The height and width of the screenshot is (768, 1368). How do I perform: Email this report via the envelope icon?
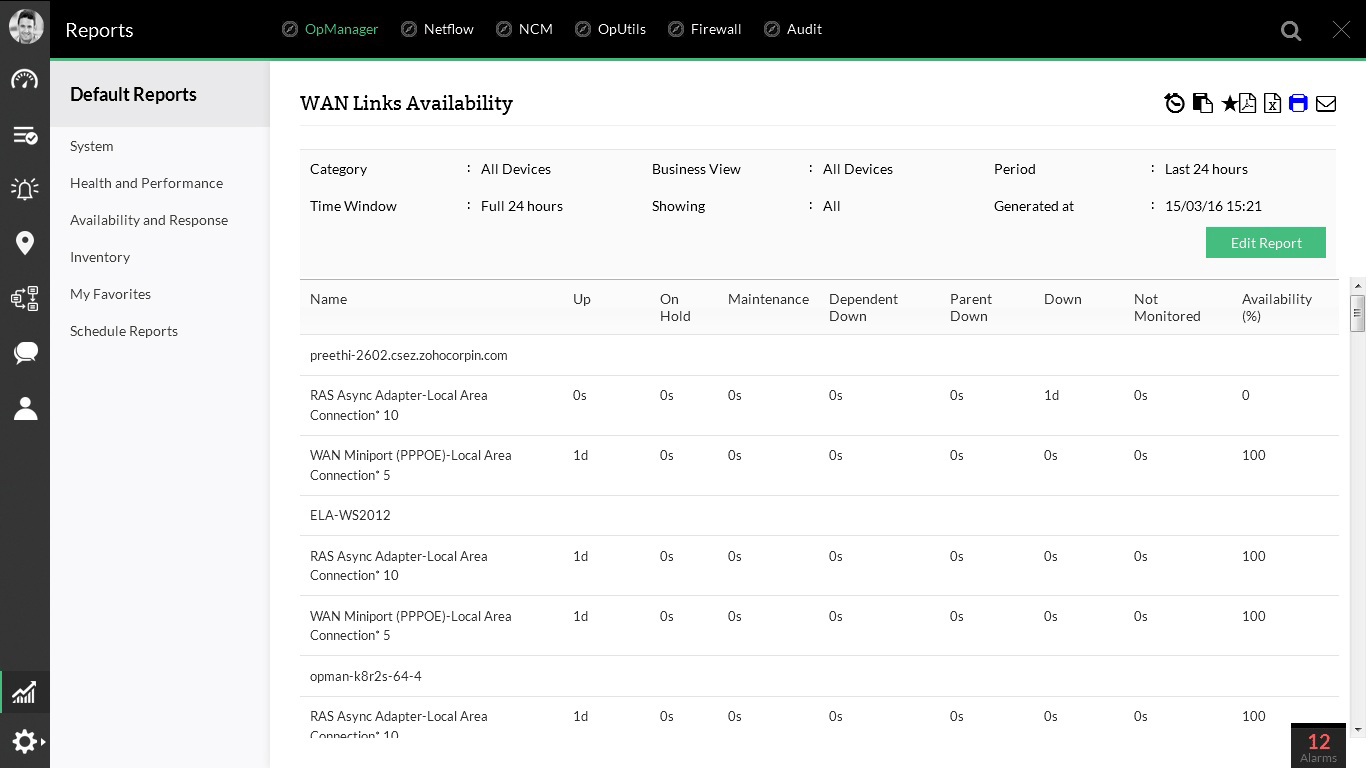pos(1326,103)
